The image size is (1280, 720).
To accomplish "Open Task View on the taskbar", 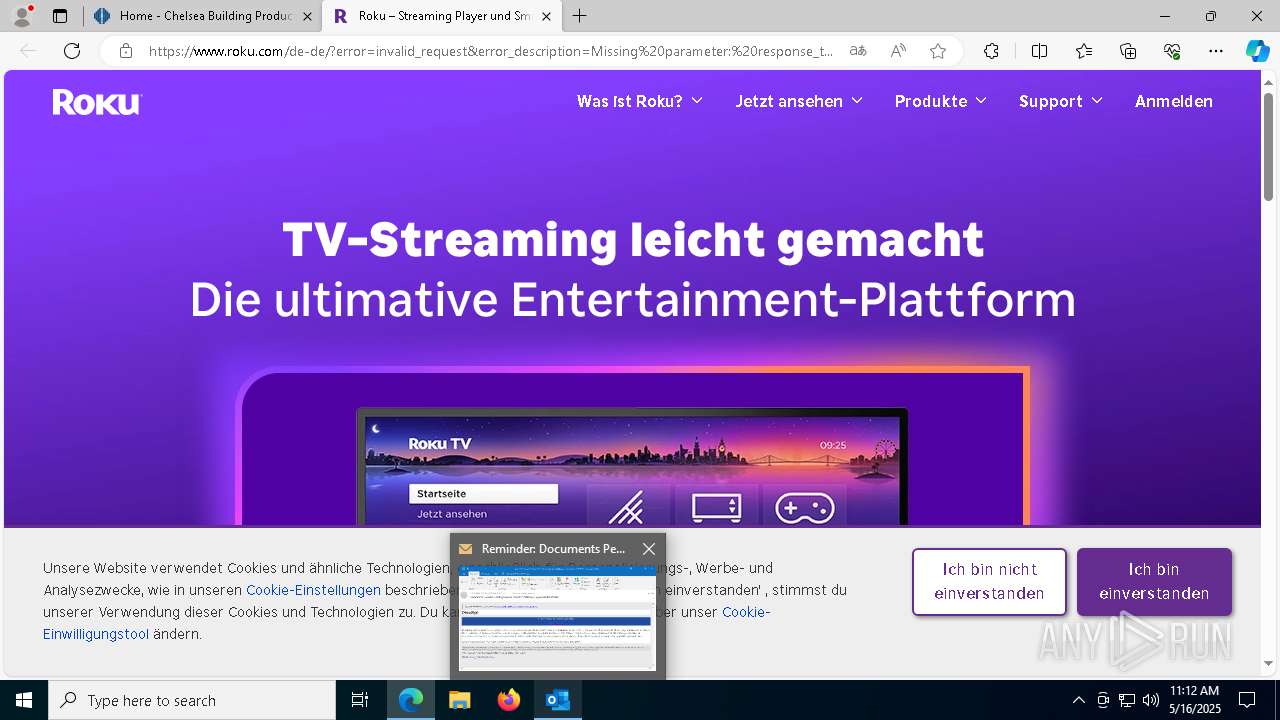I will click(x=360, y=700).
